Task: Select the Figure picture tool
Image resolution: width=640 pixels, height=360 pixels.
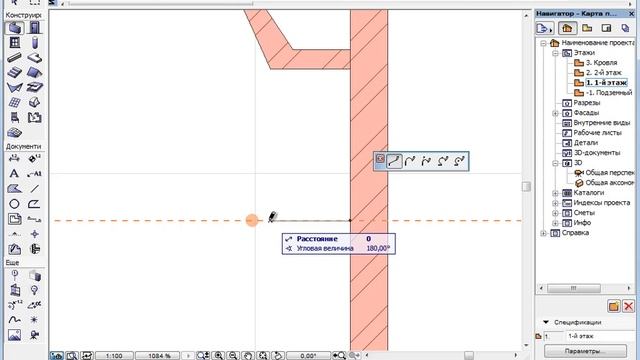Action: (x=15, y=335)
